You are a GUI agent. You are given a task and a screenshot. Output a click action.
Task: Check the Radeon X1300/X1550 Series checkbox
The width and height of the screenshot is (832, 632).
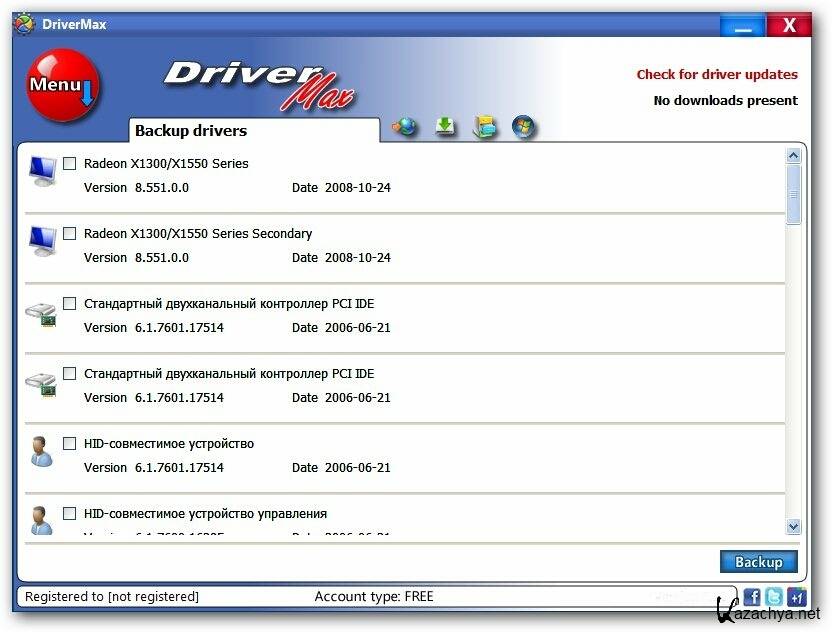pos(69,163)
